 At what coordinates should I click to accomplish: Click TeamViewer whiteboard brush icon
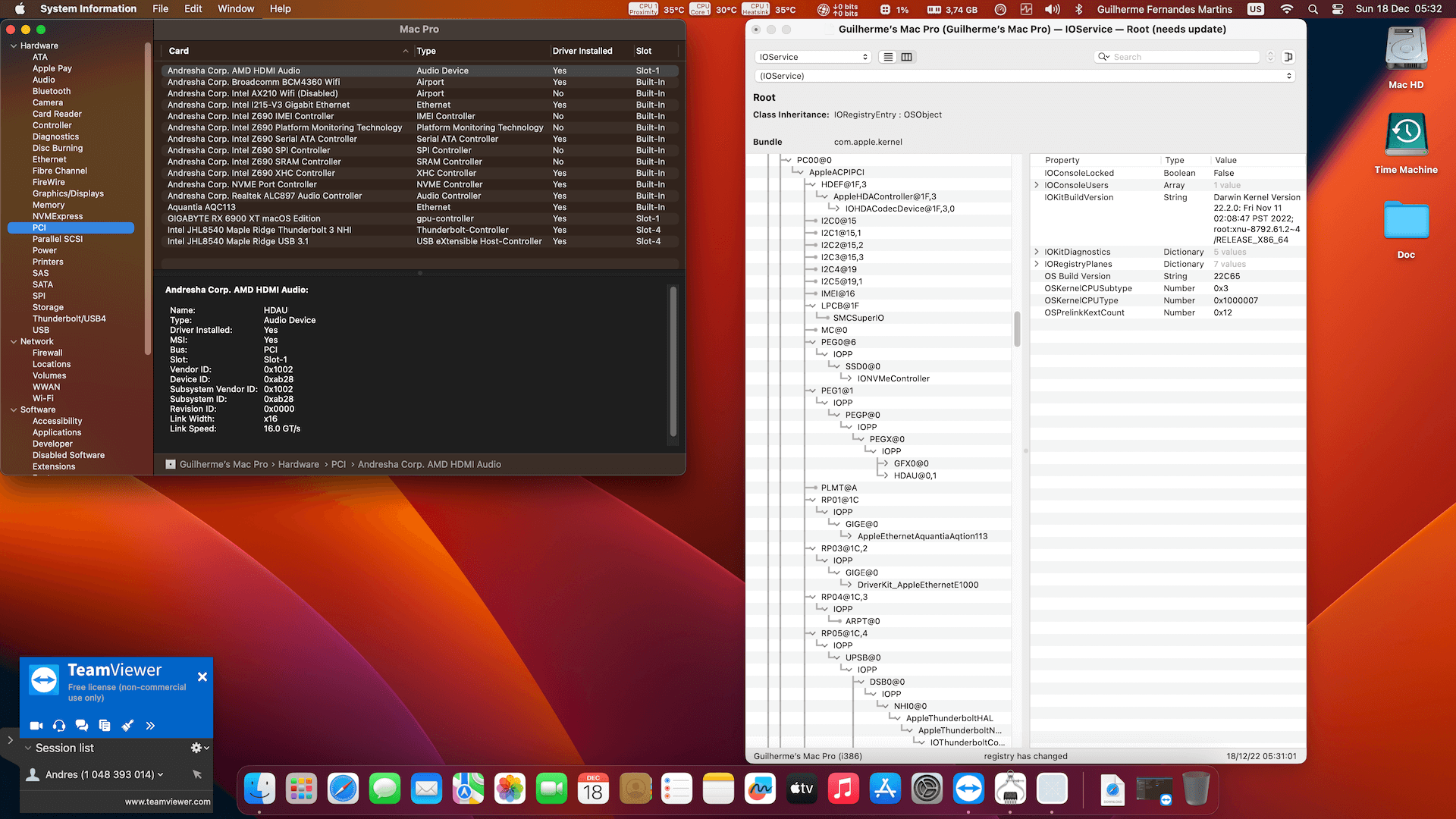point(127,726)
